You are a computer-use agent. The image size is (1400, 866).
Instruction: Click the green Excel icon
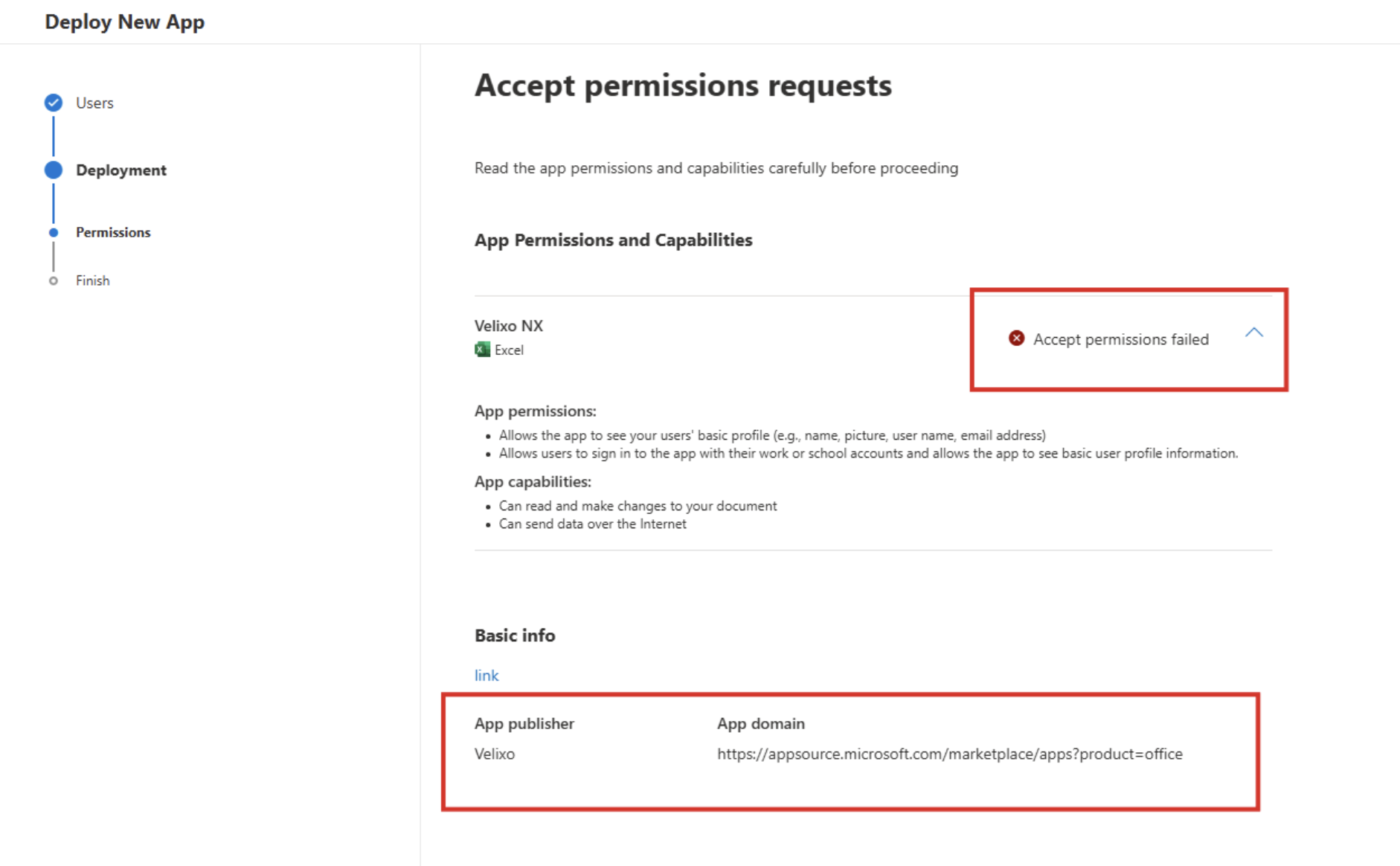pos(482,350)
